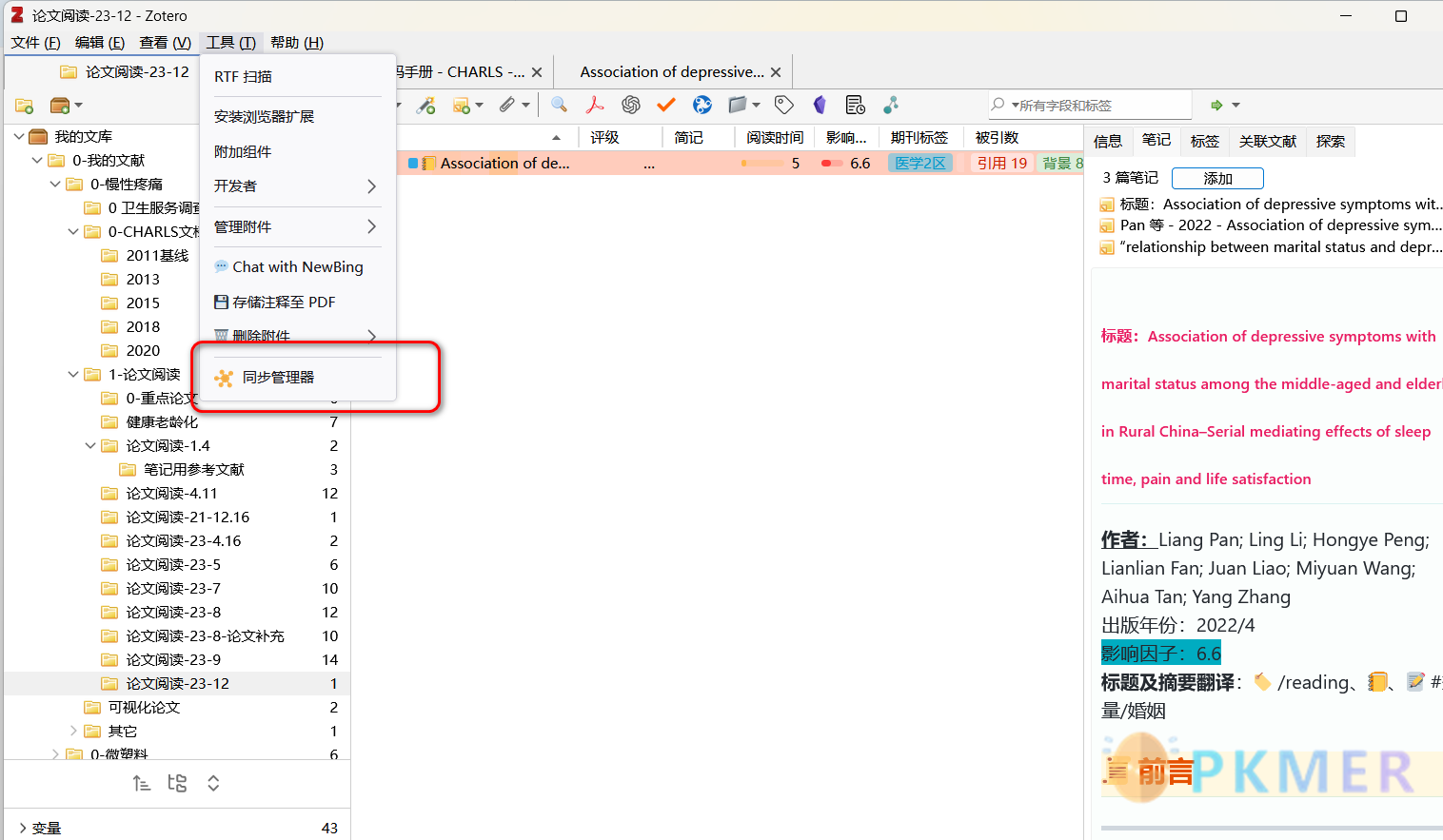Close the Association of depressive tab
Screen dimensions: 1443x840
click(776, 72)
